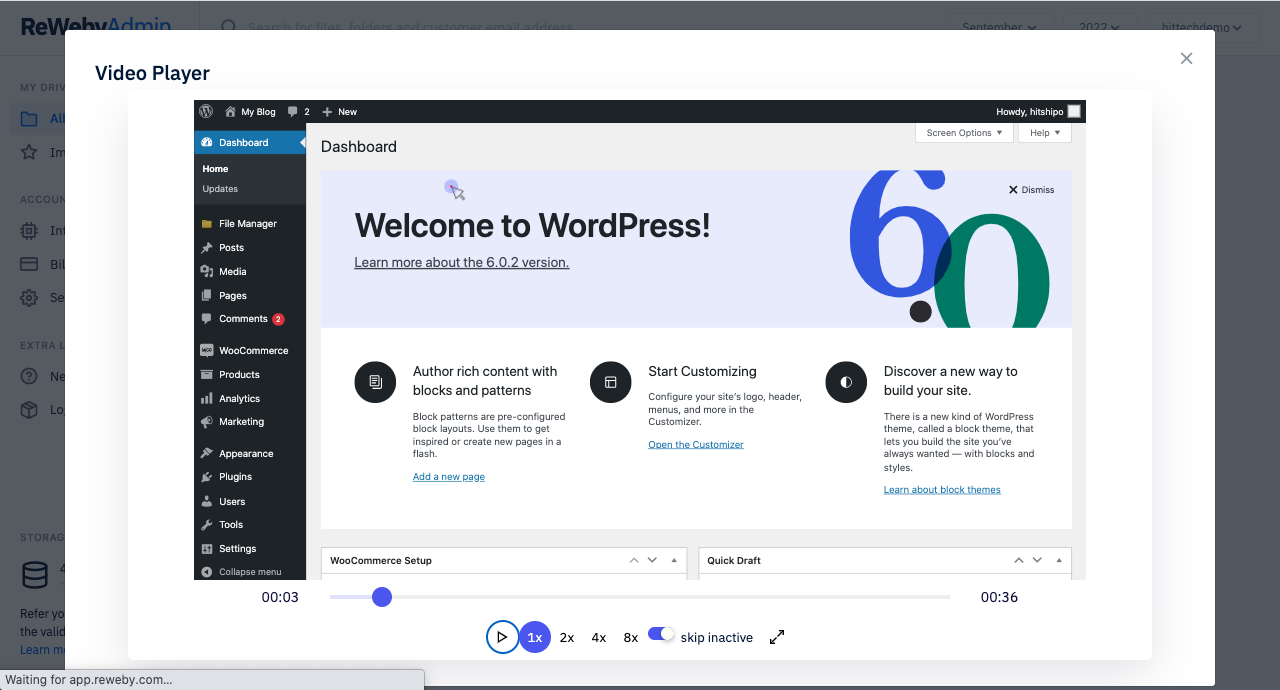Viewport: 1280px width, 690px height.
Task: Move the WooCommerce Setup panel up
Action: [634, 561]
